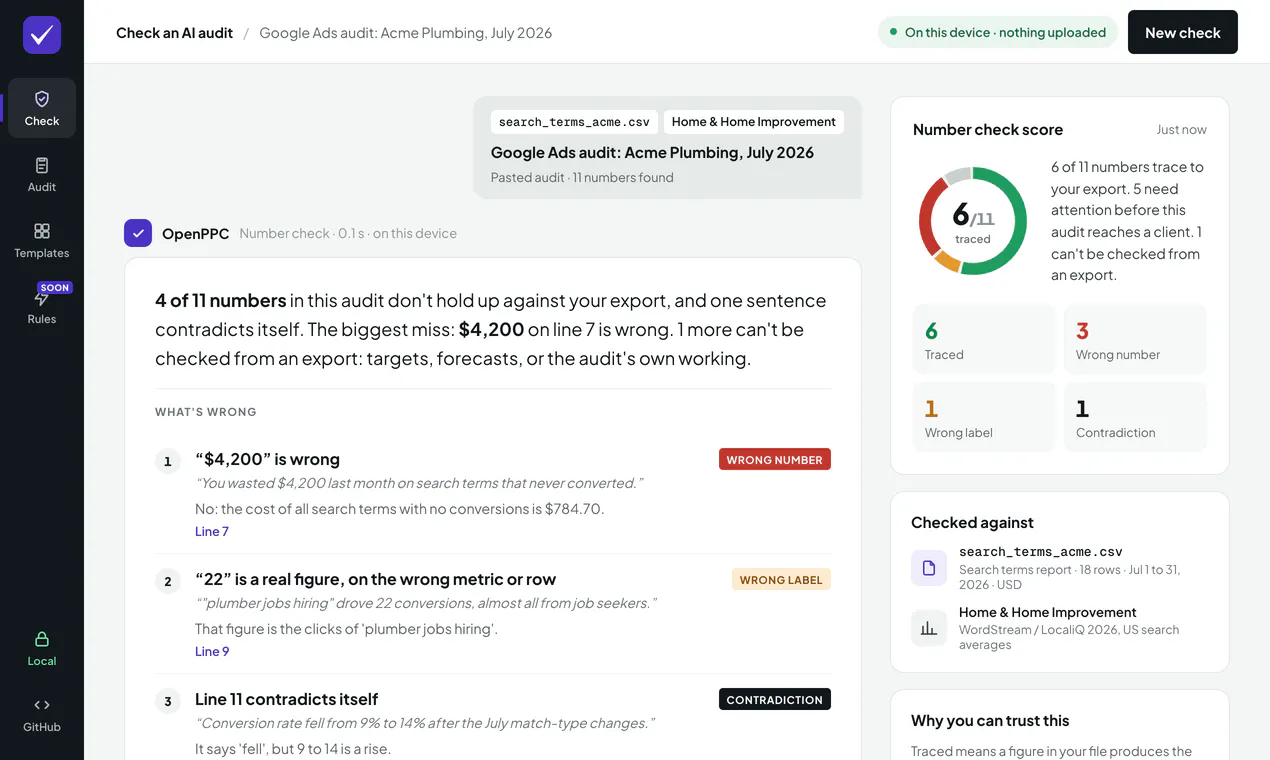This screenshot has width=1270, height=760.
Task: Click the quote about $4,200 wasted last month
Action: tap(419, 483)
